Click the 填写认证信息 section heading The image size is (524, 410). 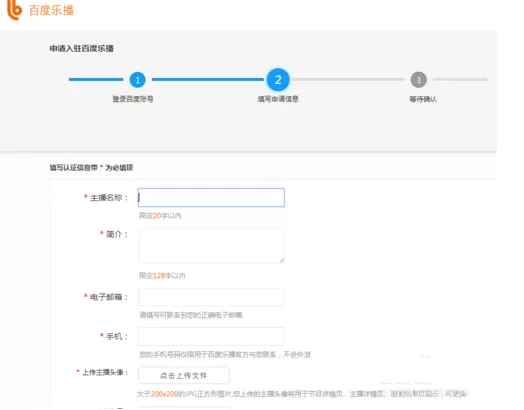click(91, 167)
